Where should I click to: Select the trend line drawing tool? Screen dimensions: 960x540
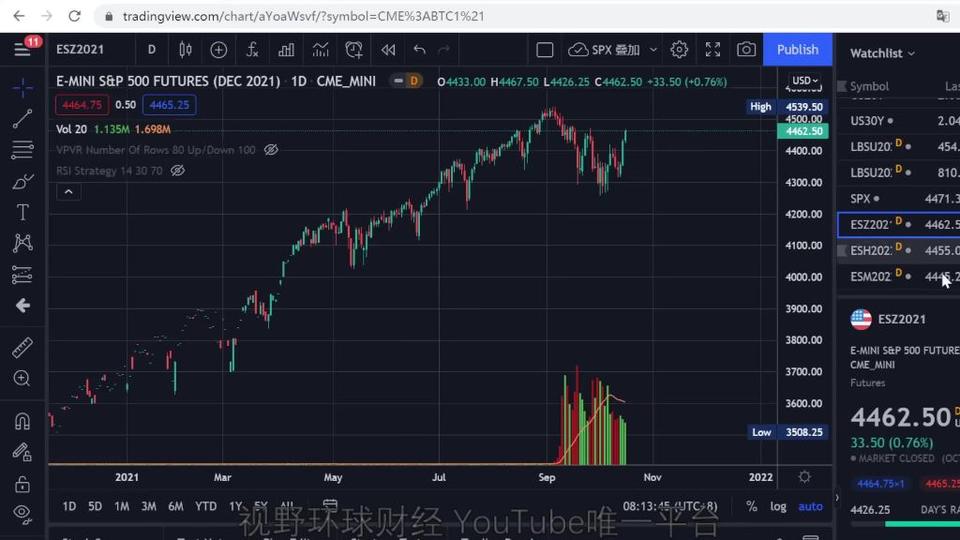[23, 119]
